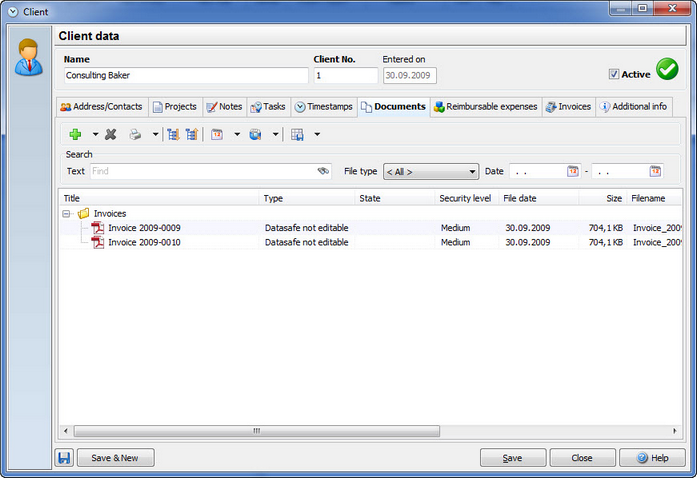Open the File type dropdown
Image resolution: width=697 pixels, height=478 pixels.
431,172
